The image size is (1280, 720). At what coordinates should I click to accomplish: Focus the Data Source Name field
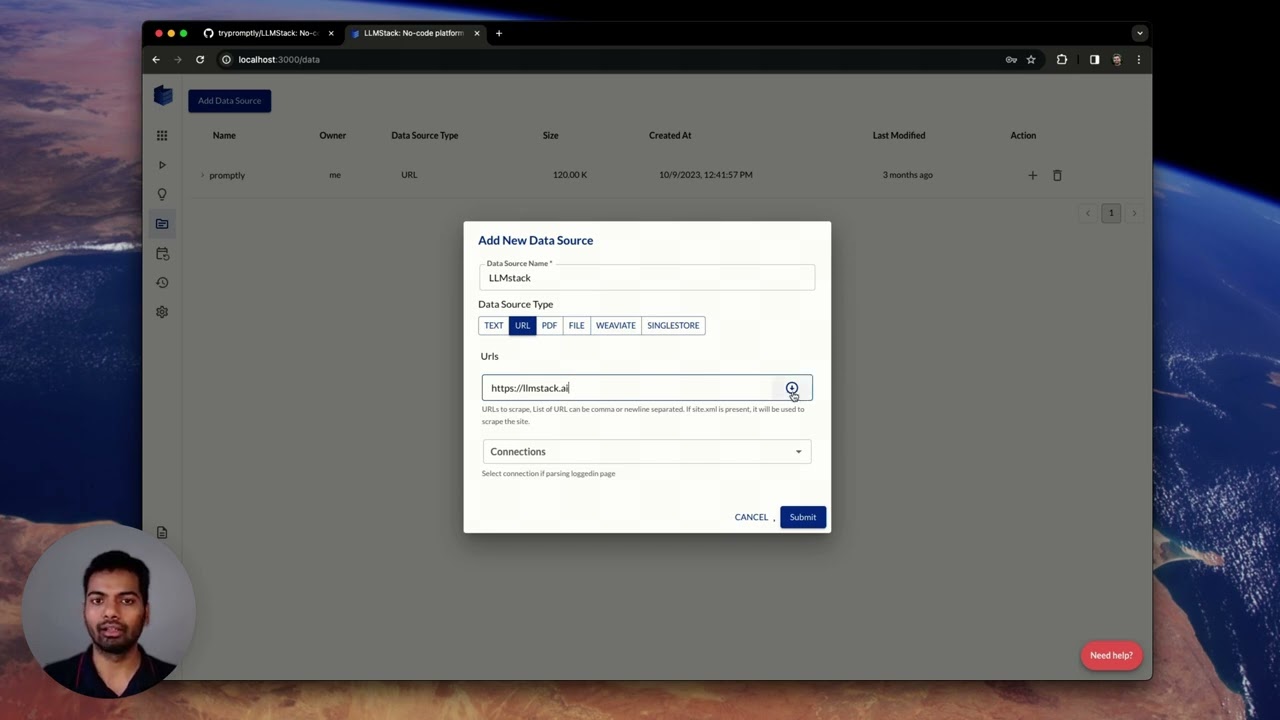647,278
